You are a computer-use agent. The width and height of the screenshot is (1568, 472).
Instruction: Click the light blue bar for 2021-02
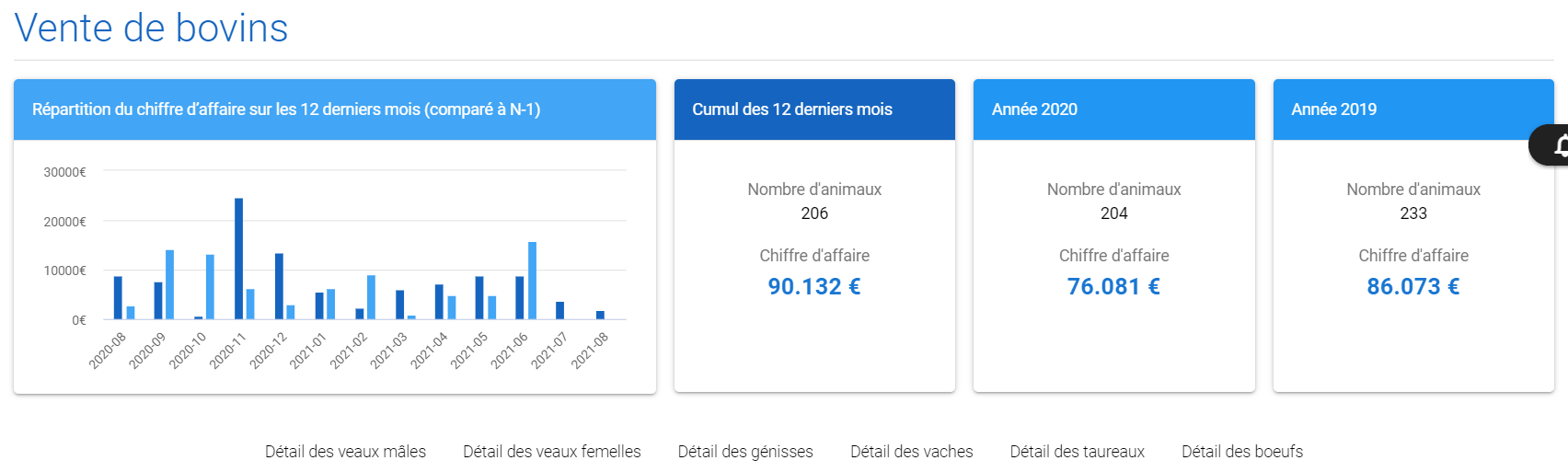click(x=371, y=297)
